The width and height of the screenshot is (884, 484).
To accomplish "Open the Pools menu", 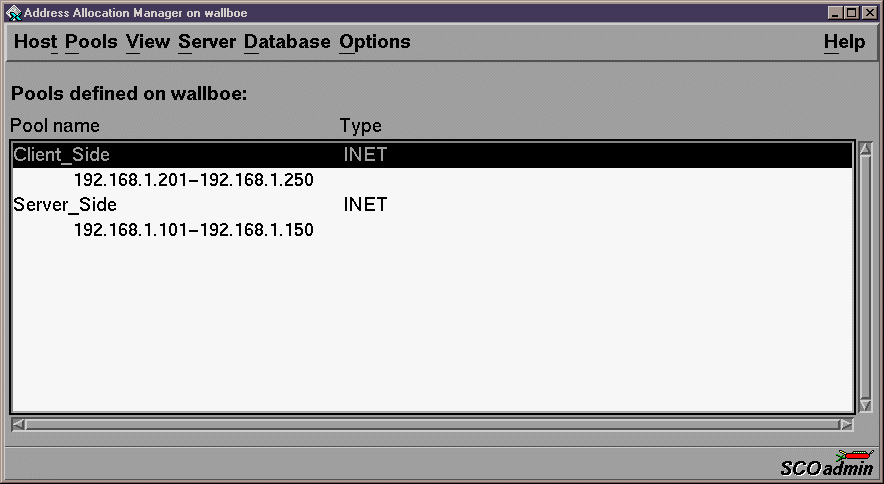I will point(91,42).
